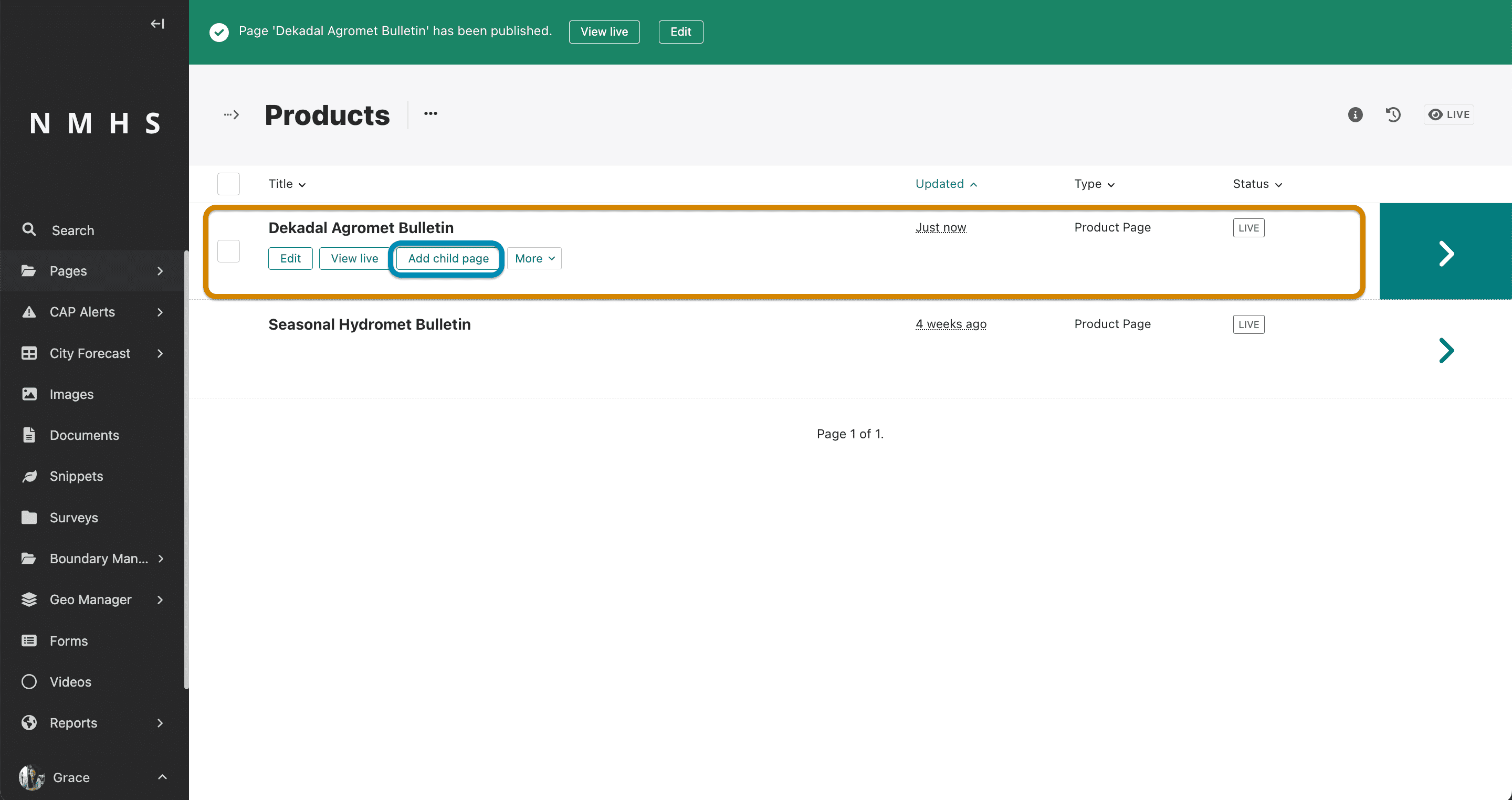Viewport: 1512px width, 800px height.
Task: Sort the list by Status column
Action: (x=1257, y=184)
